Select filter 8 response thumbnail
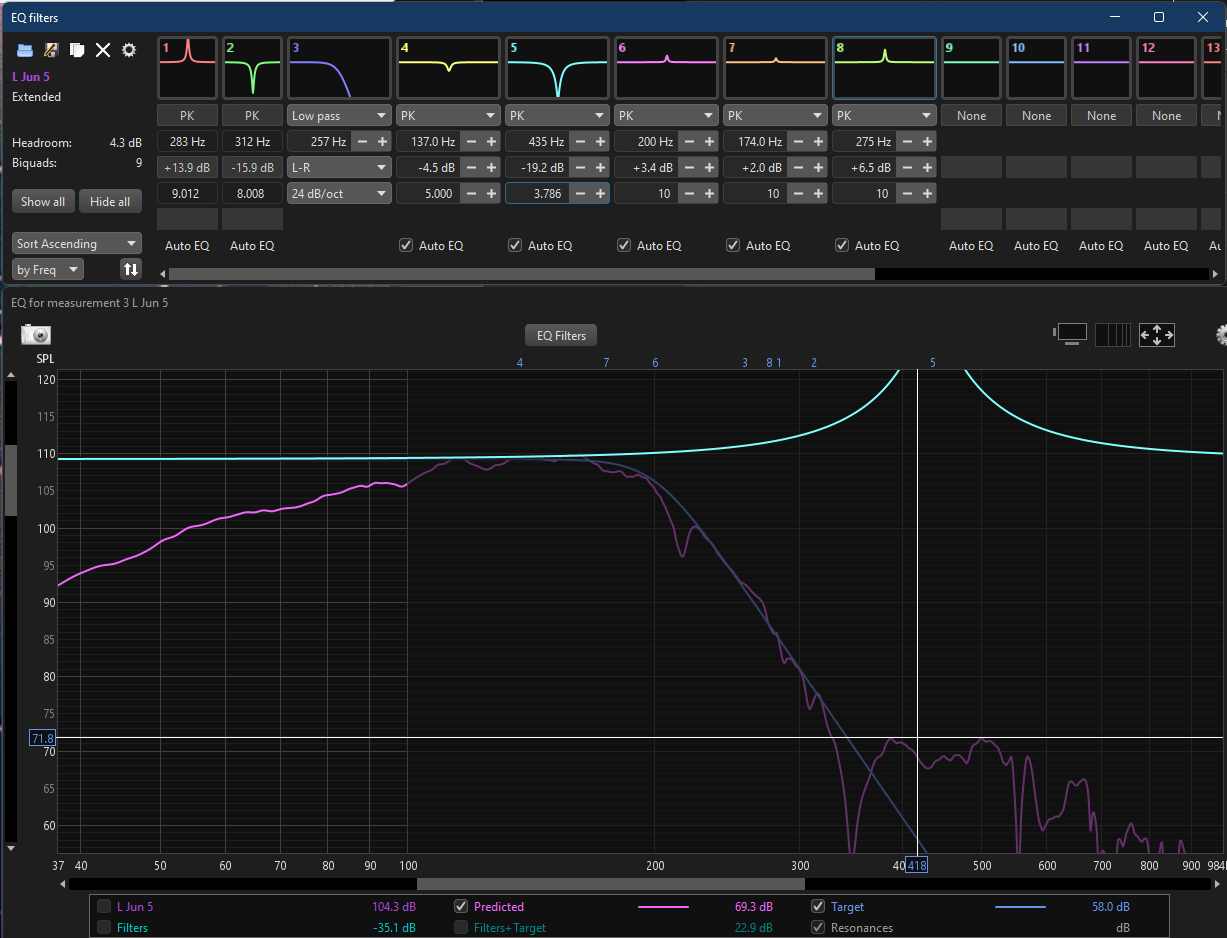The height and width of the screenshot is (938, 1227). 884,68
